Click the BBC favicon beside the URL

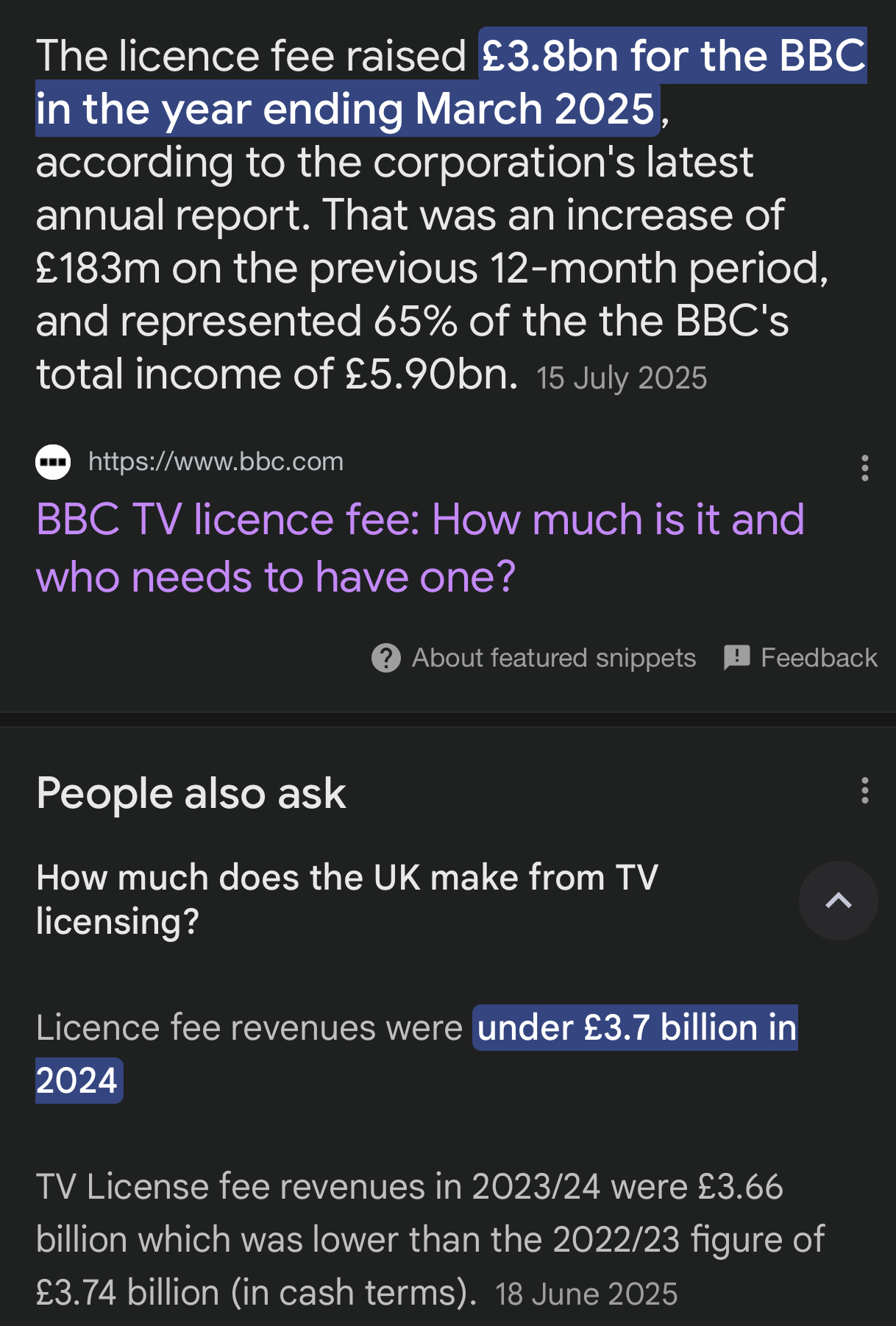click(x=53, y=462)
